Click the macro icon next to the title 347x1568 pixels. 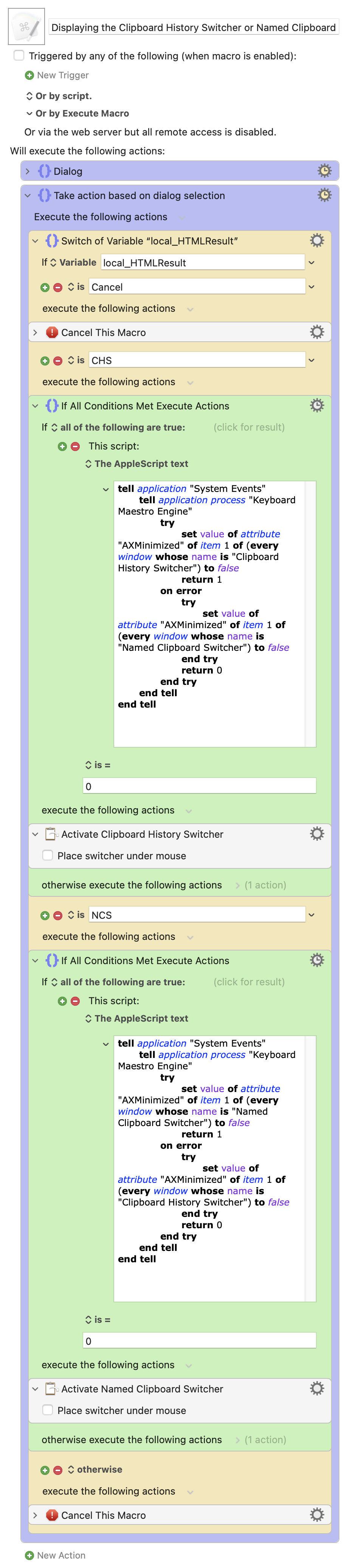26,27
